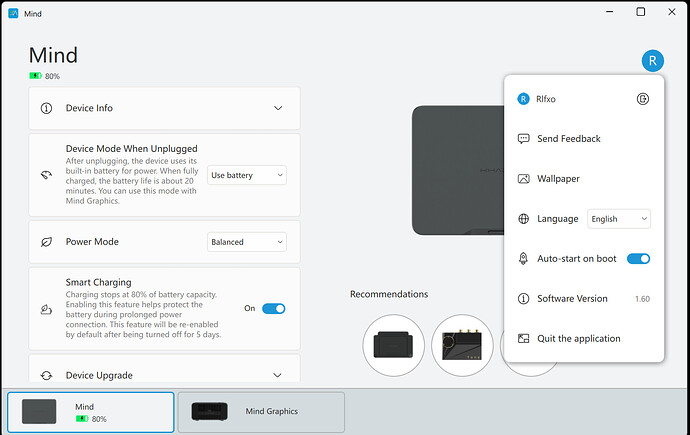Turn off Smart Charging switch
Screen dimensions: 690x435
(x=273, y=308)
